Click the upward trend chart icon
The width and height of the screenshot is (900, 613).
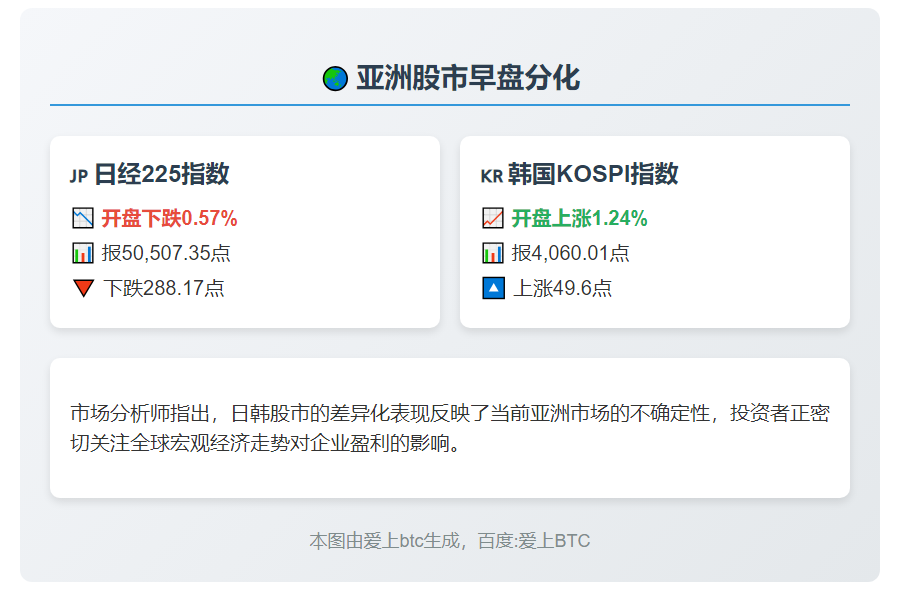(493, 218)
